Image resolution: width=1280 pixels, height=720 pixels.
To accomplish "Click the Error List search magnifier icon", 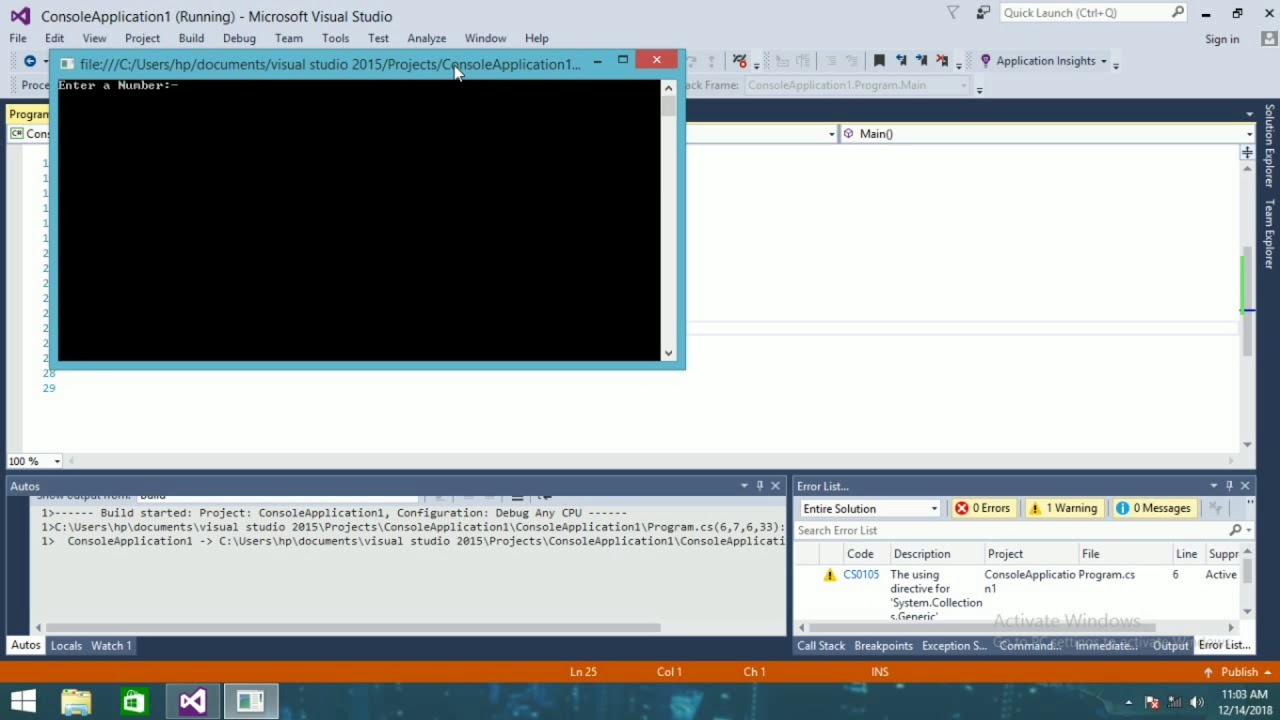I will (1235, 530).
